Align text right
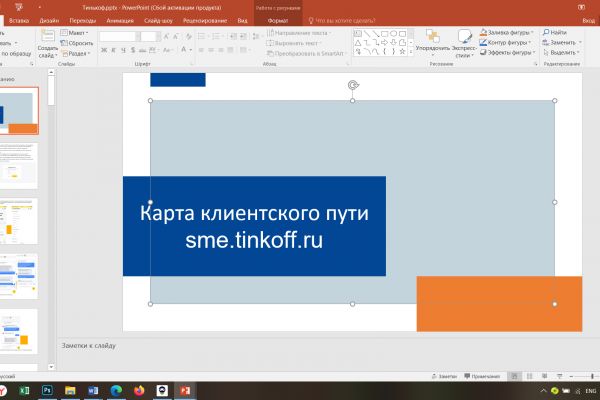Viewport: 600px width, 400px height. [221, 50]
